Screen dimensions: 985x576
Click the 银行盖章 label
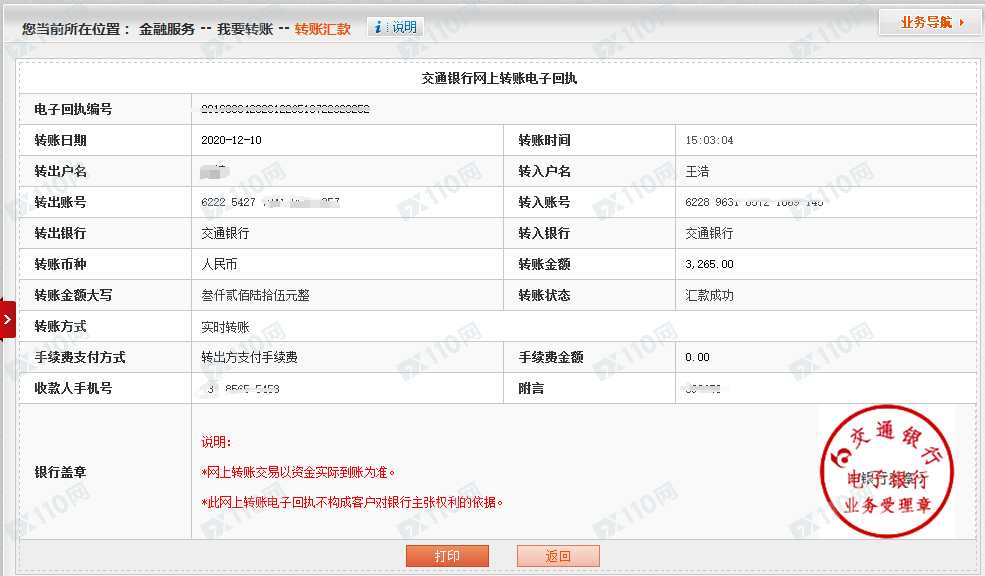tap(60, 472)
